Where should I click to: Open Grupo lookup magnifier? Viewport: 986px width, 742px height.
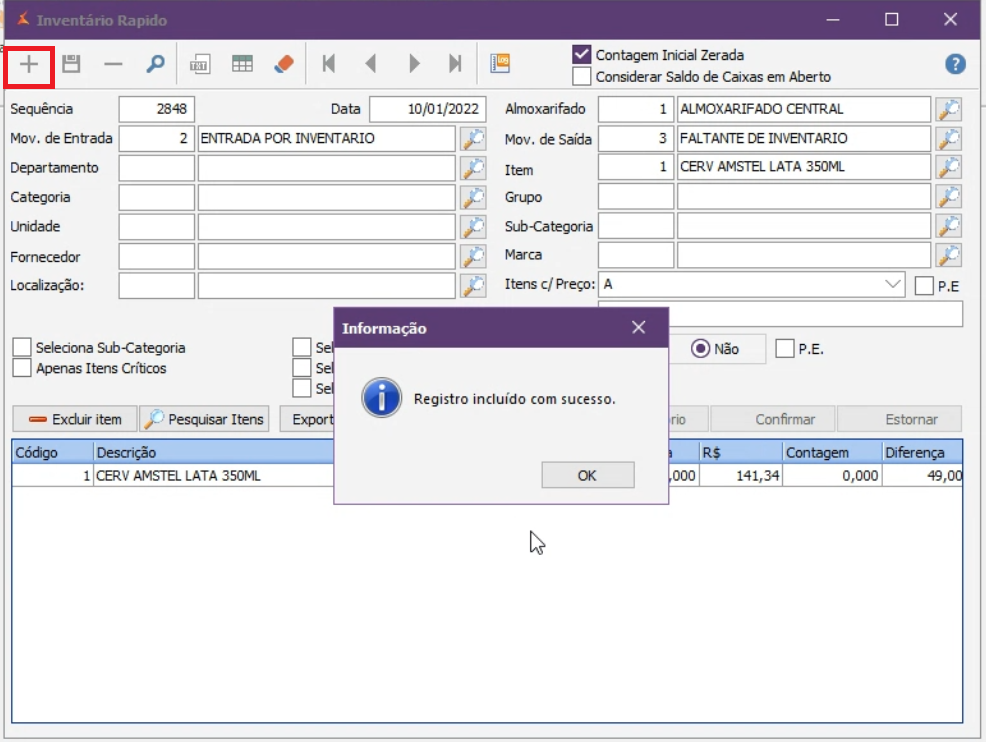(x=949, y=197)
